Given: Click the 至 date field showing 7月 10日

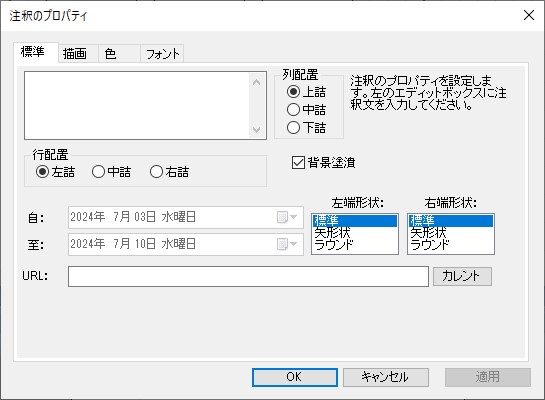Looking at the screenshot, I should coord(186,244).
